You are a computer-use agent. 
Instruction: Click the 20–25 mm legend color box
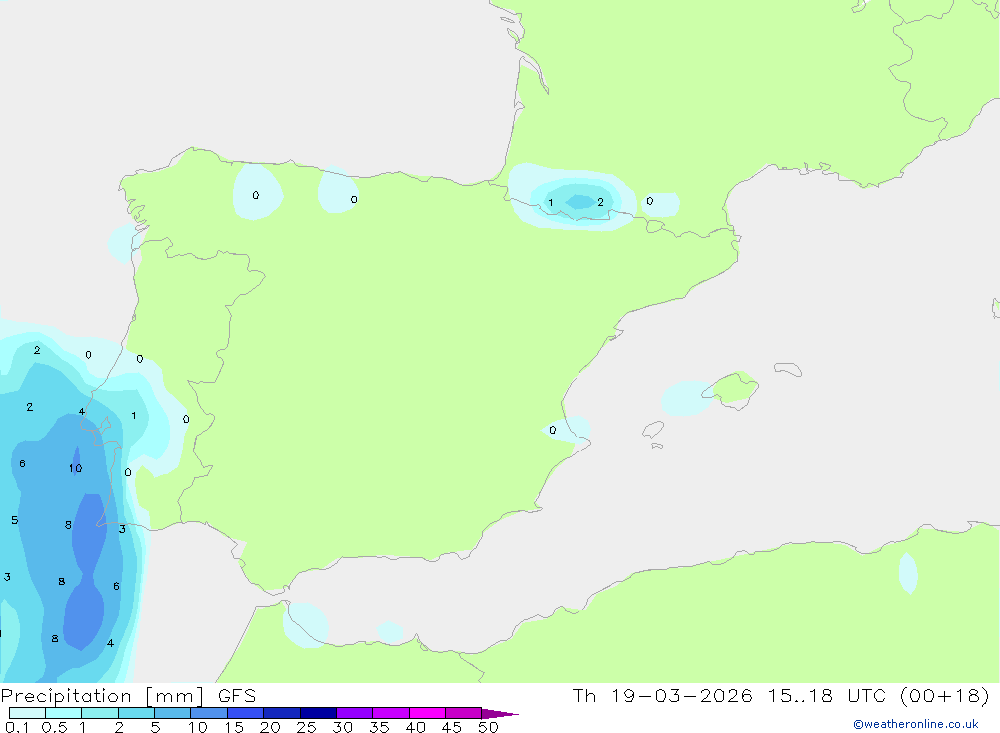(x=282, y=713)
